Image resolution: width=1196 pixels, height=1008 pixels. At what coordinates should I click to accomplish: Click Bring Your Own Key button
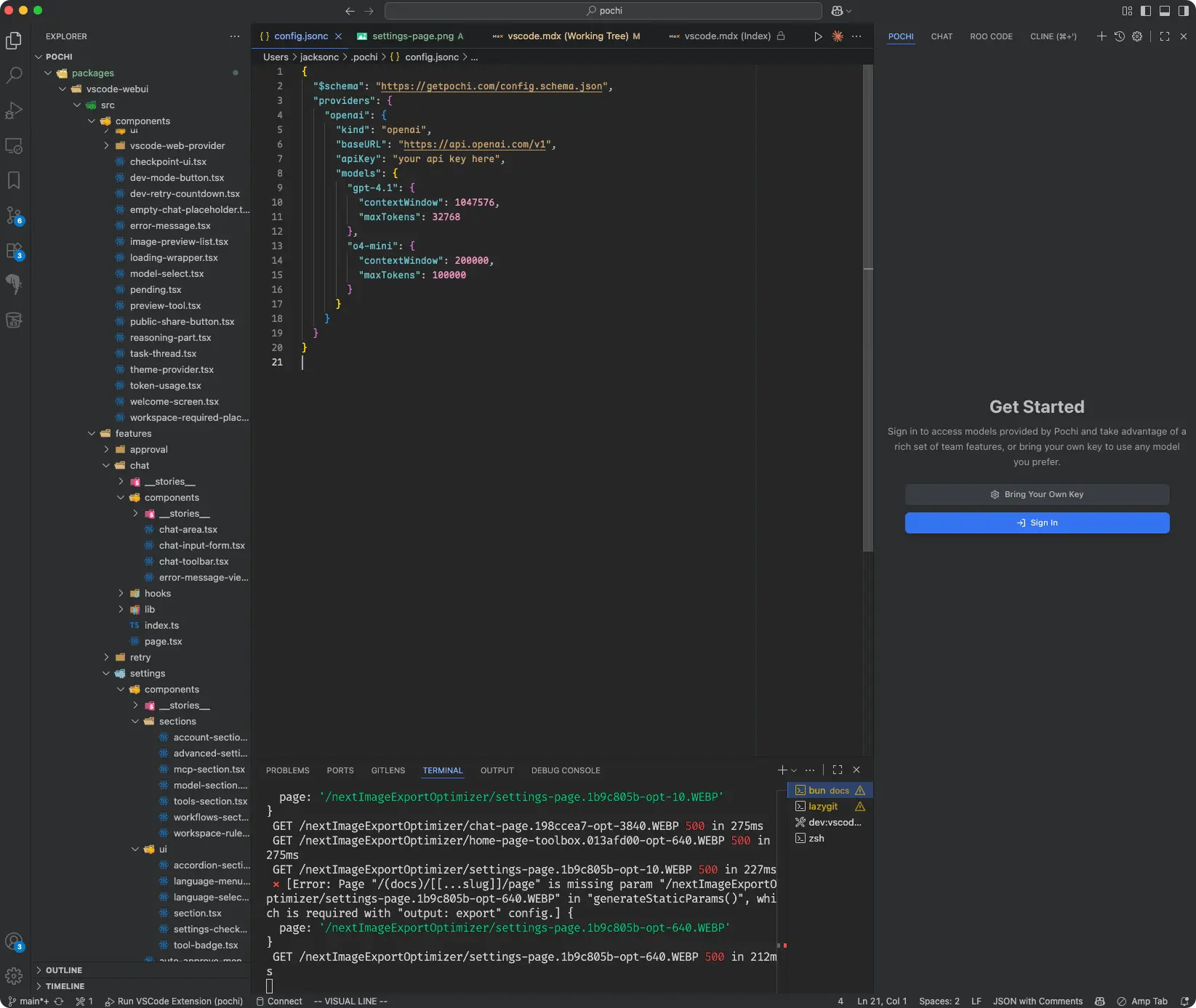point(1037,494)
